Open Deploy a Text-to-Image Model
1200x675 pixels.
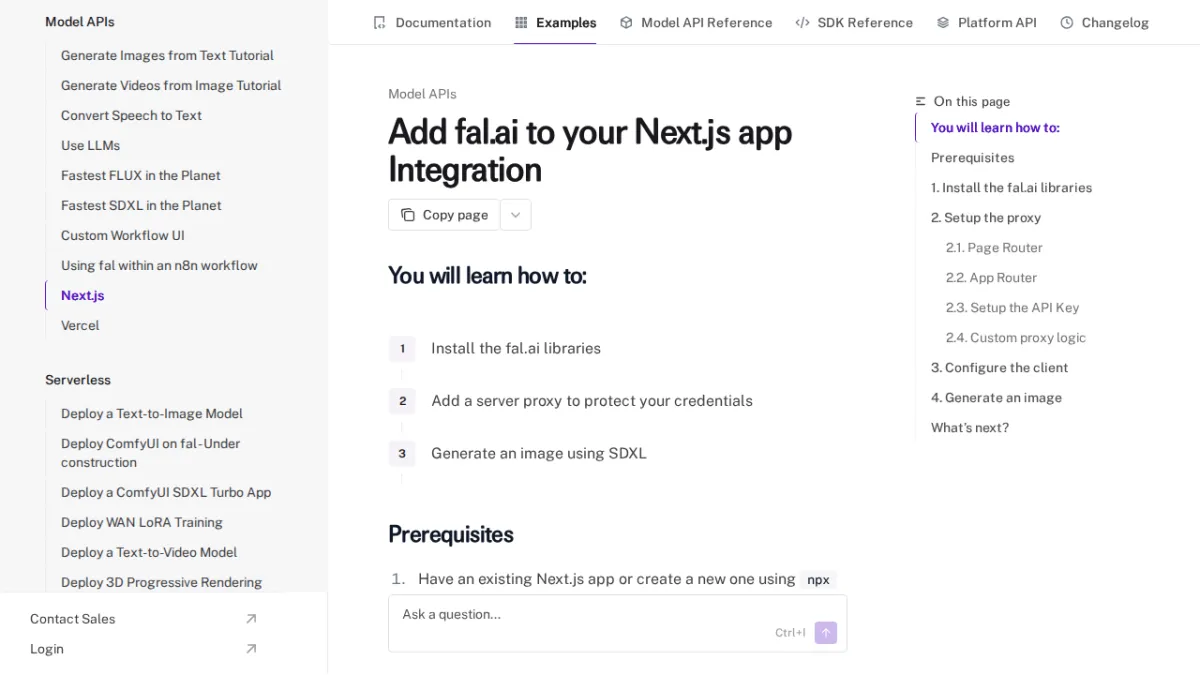(152, 413)
